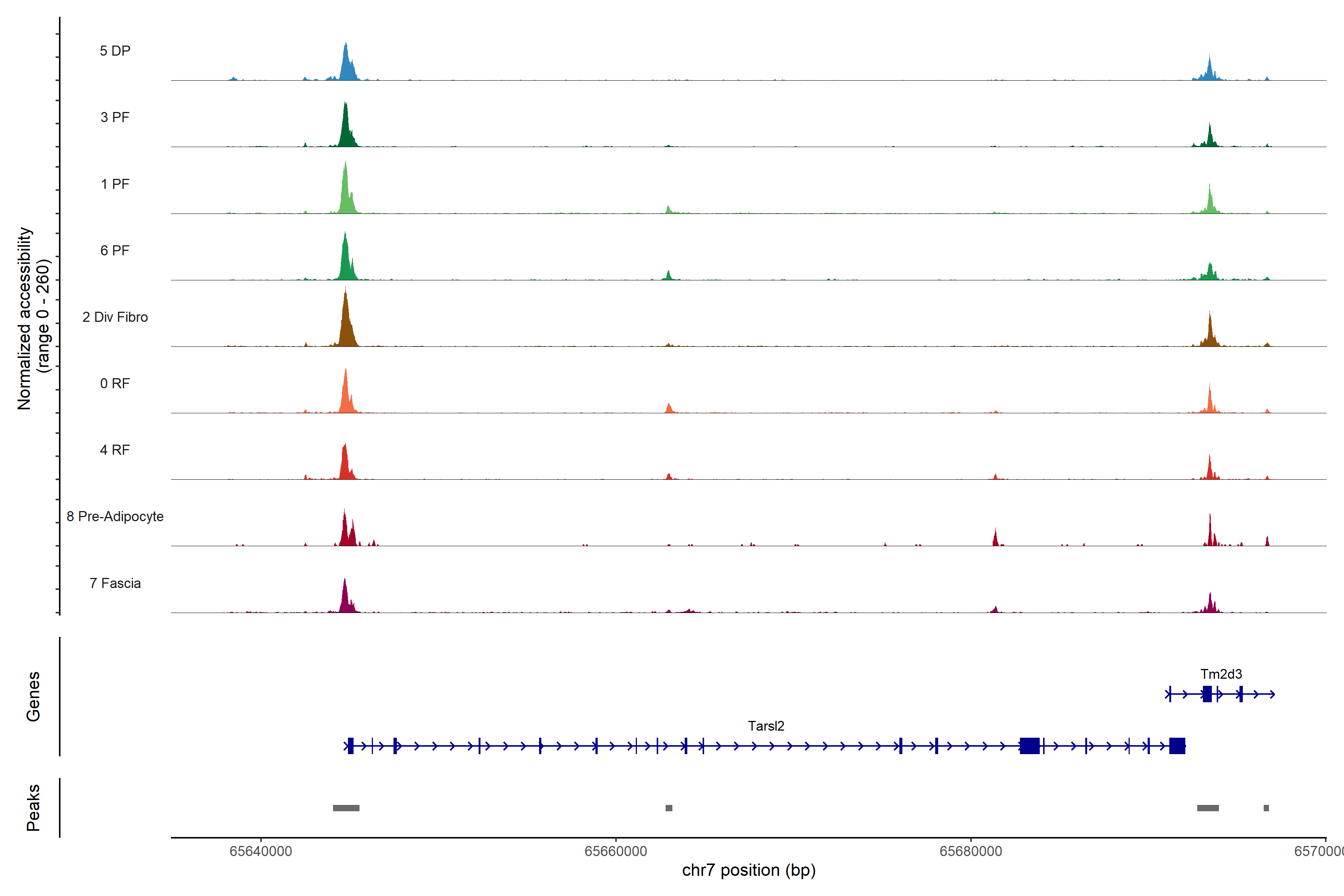The image size is (1344, 896).
Task: Click the small peak marker near 65660000
Action: click(x=669, y=808)
